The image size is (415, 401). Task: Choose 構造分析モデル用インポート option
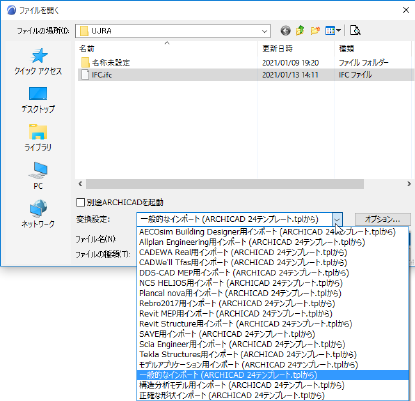coord(273,385)
